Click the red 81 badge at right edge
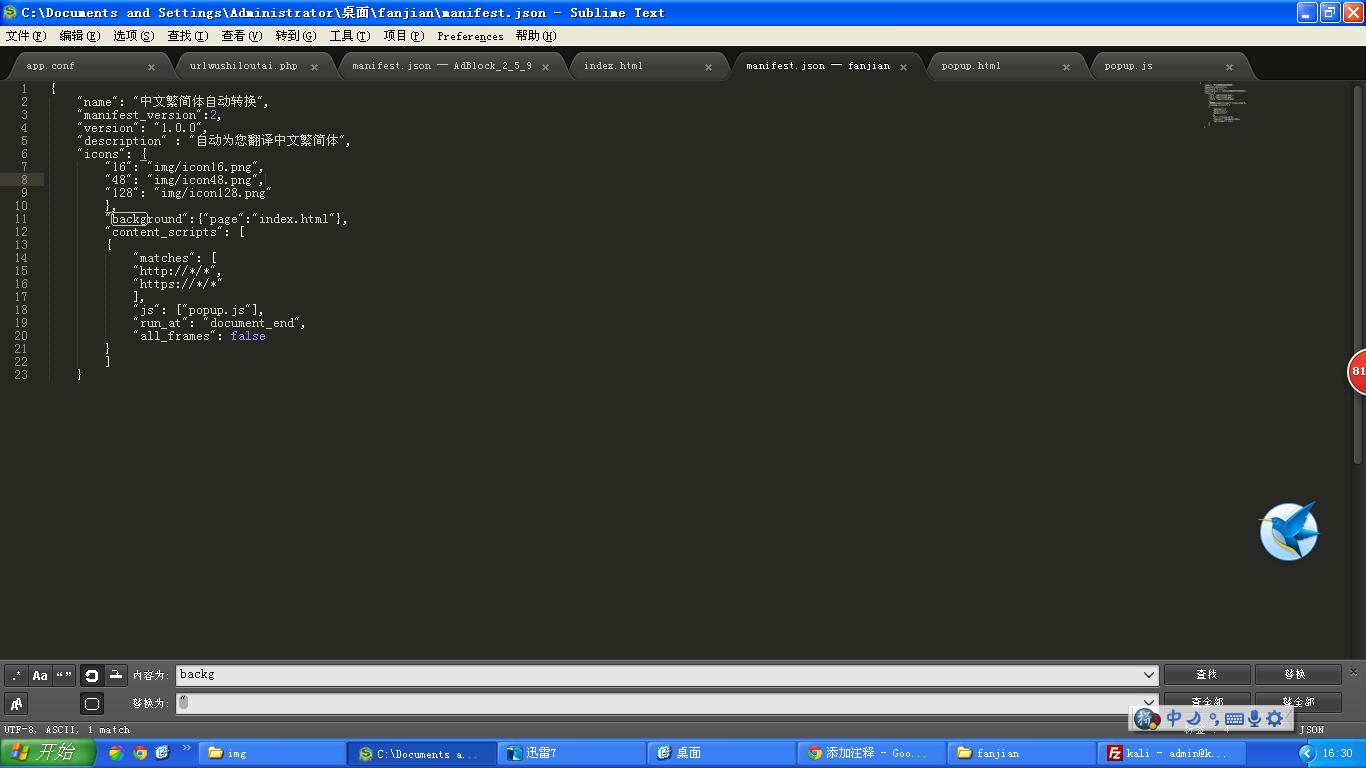The height and width of the screenshot is (768, 1366). click(1357, 371)
